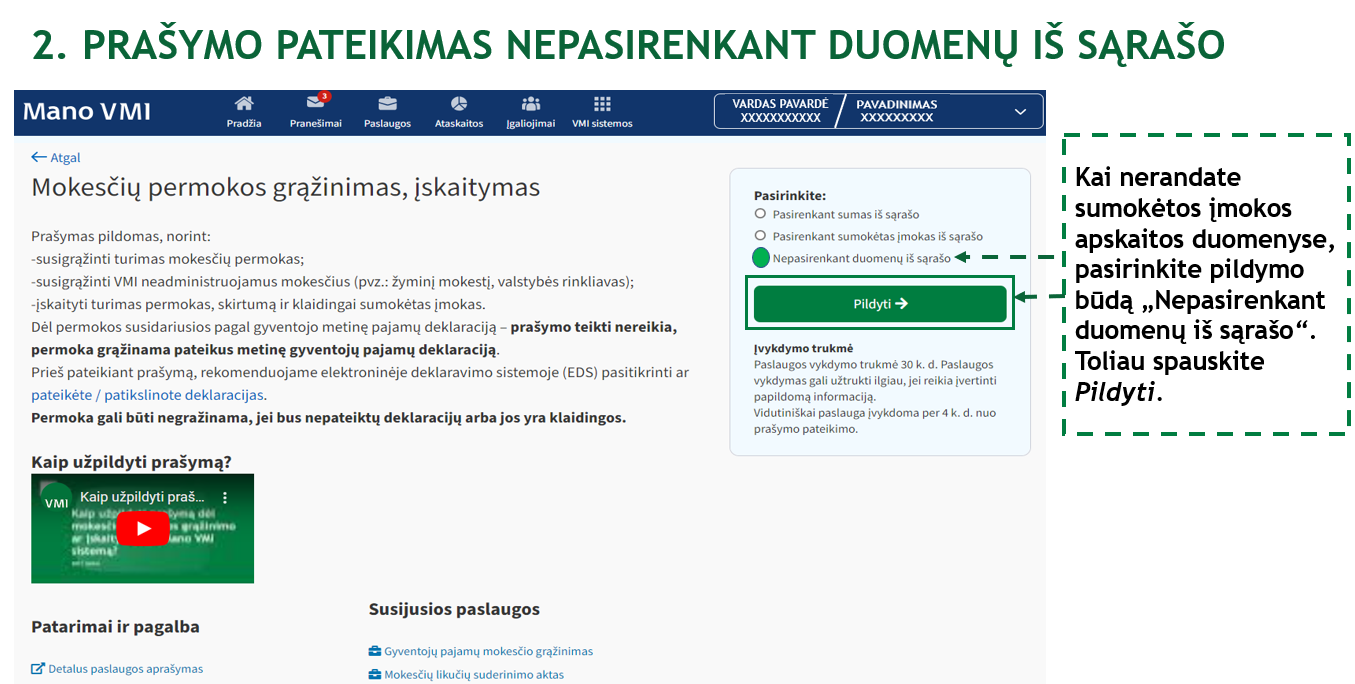Viewport: 1355px width, 684px height.
Task: Click the YouTube video options dots
Action: tap(225, 497)
